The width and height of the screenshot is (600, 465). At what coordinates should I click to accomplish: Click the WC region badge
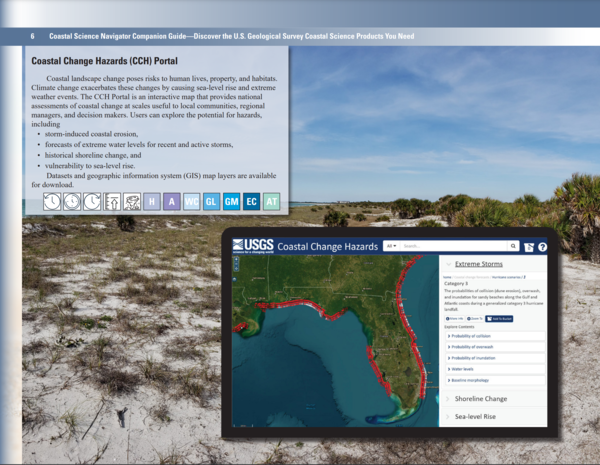point(192,201)
